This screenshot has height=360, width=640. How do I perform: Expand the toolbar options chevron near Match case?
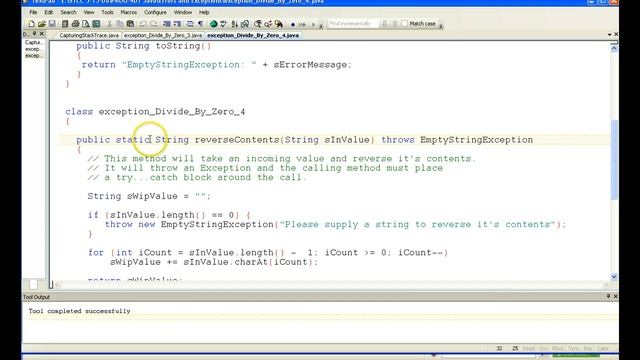pos(441,26)
